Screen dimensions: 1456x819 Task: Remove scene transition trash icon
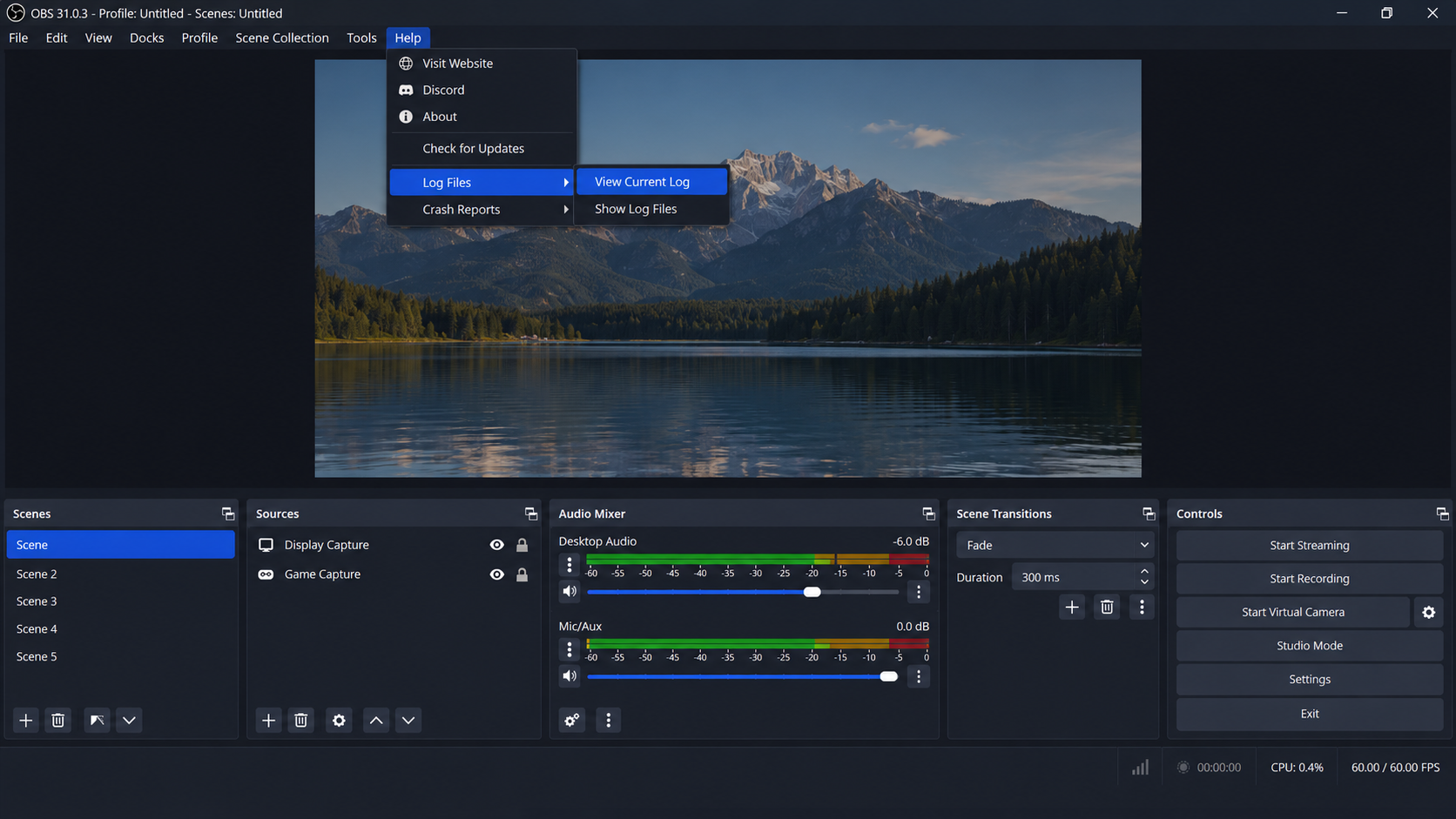coord(1107,607)
